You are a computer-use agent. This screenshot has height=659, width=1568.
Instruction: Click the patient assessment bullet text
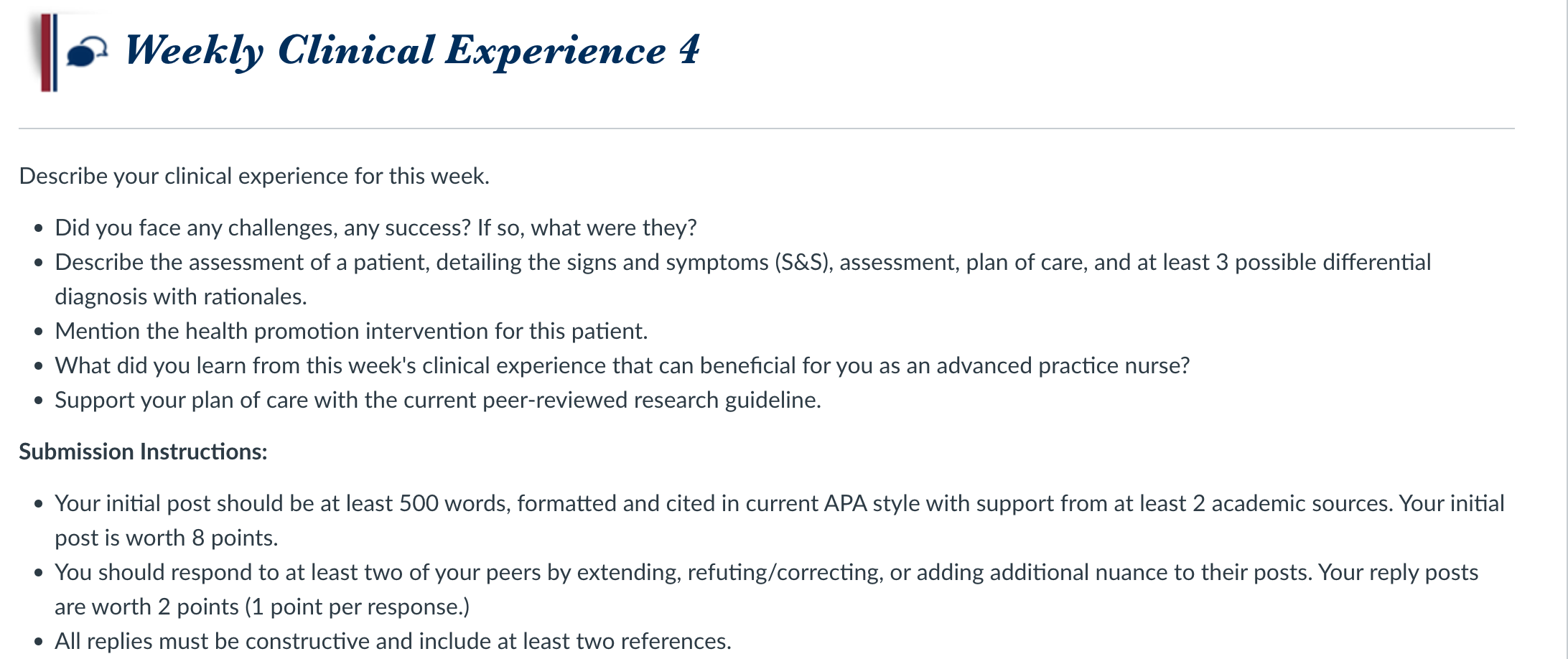[742, 262]
